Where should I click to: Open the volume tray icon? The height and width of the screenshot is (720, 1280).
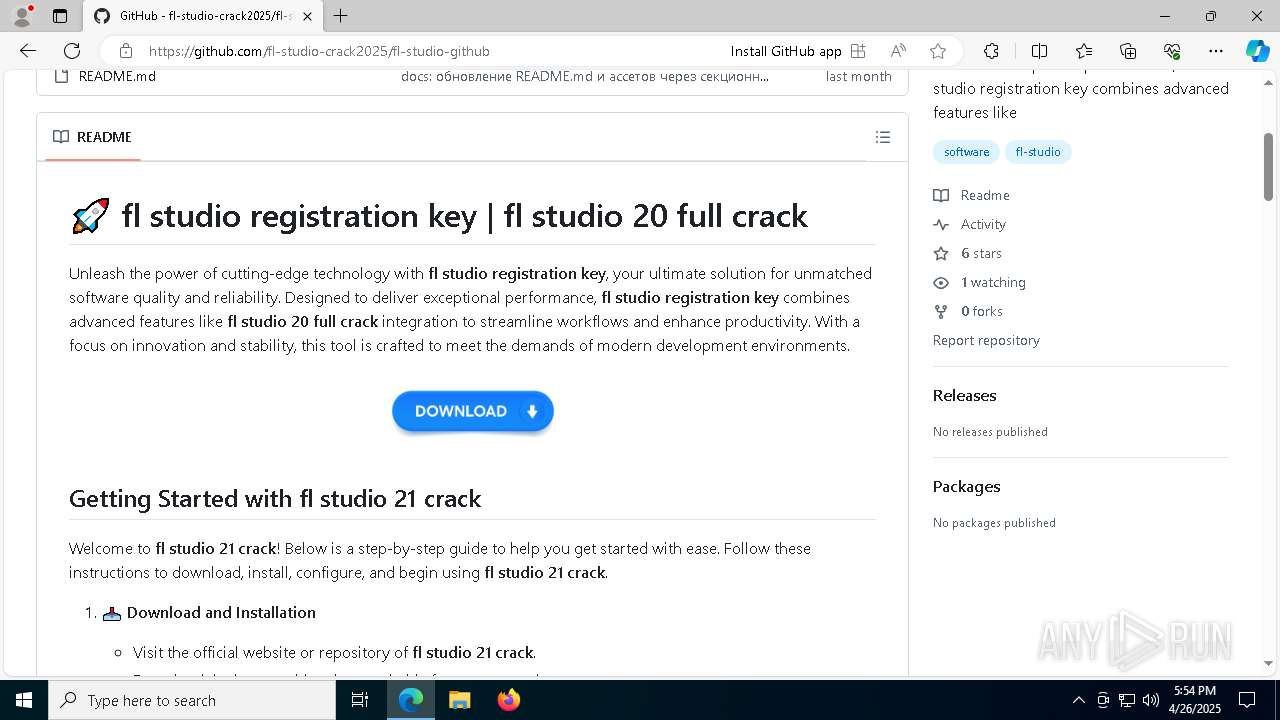1151,700
